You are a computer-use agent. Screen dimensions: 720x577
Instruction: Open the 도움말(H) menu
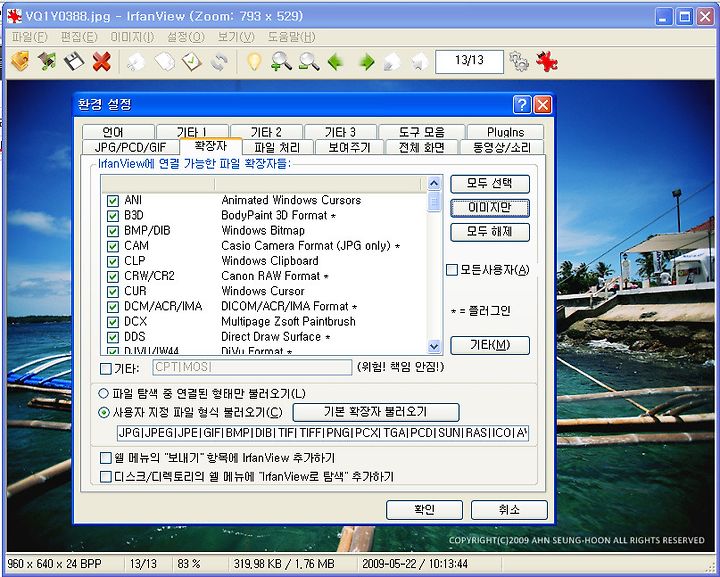(292, 37)
